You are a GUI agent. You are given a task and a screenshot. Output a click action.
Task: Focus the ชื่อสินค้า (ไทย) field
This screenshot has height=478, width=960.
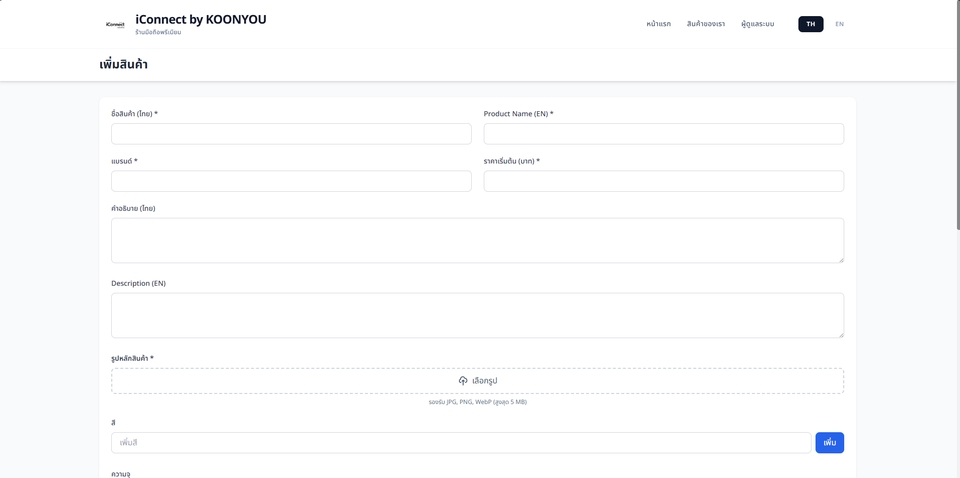[291, 134]
